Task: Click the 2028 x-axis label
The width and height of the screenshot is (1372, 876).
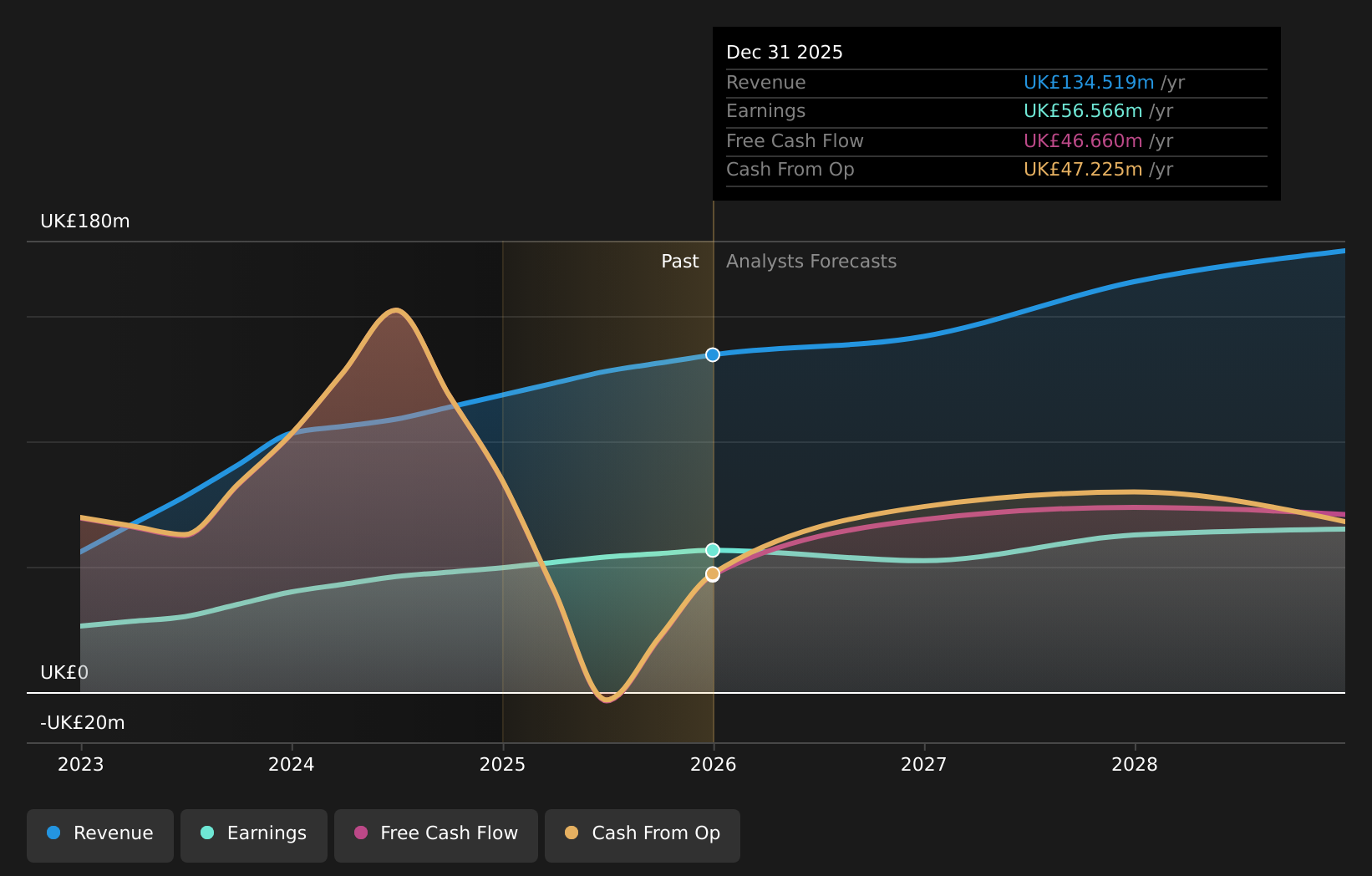Action: (x=1135, y=765)
